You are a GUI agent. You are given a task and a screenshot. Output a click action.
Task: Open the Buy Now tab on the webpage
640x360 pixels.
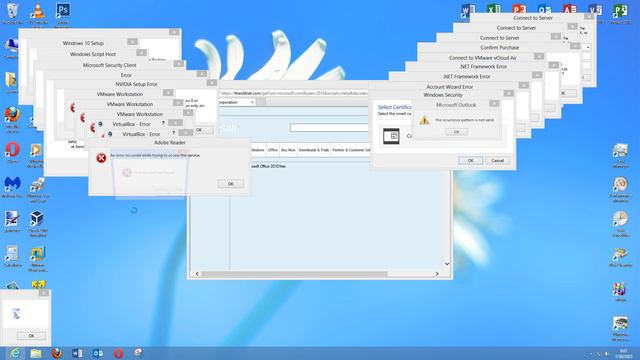[x=288, y=150]
